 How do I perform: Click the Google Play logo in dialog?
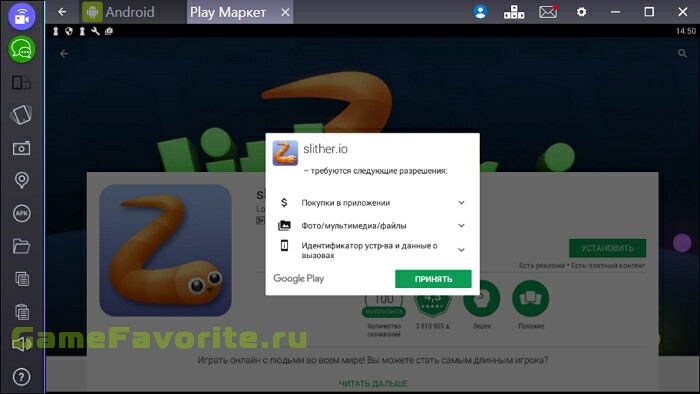coord(299,278)
